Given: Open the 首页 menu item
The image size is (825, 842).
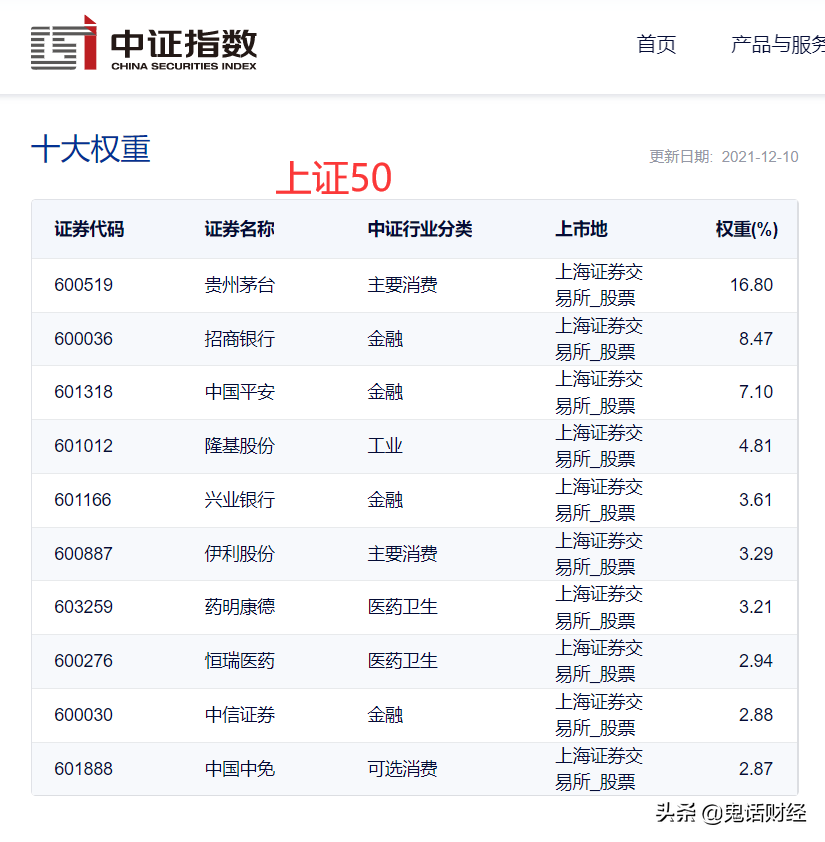Looking at the screenshot, I should [656, 45].
